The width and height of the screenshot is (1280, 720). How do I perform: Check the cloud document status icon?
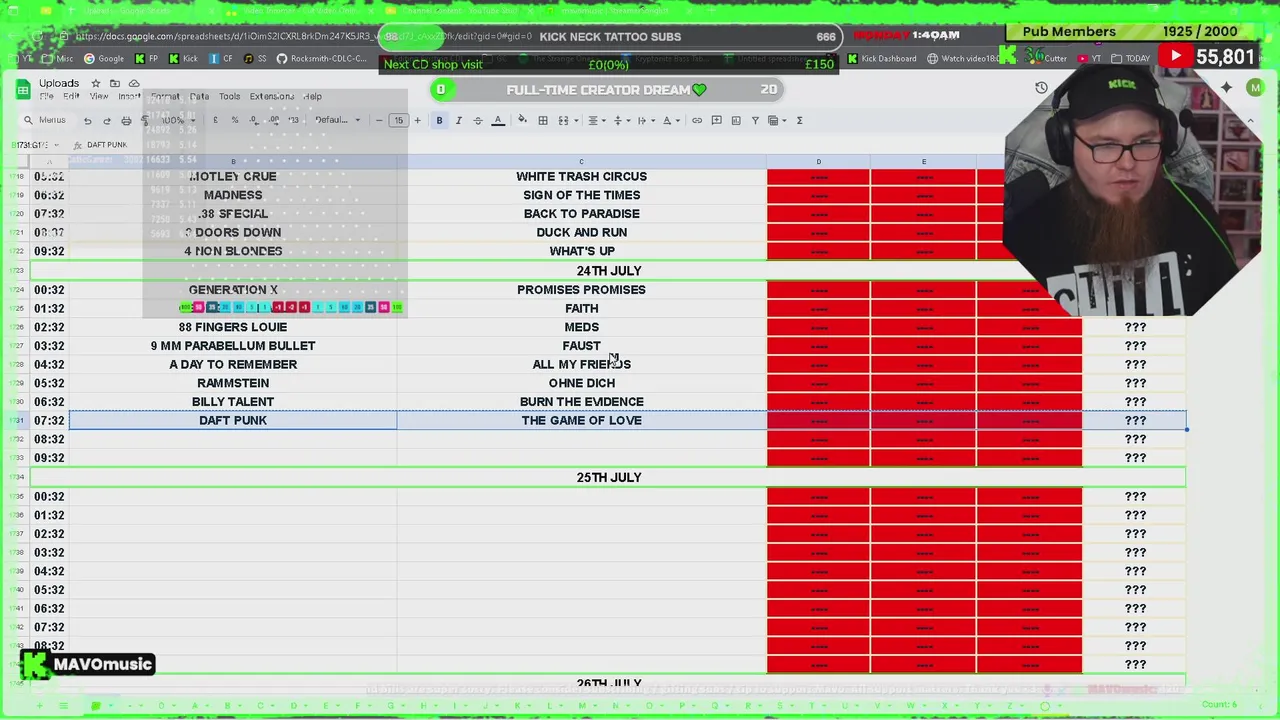pyautogui.click(x=134, y=83)
